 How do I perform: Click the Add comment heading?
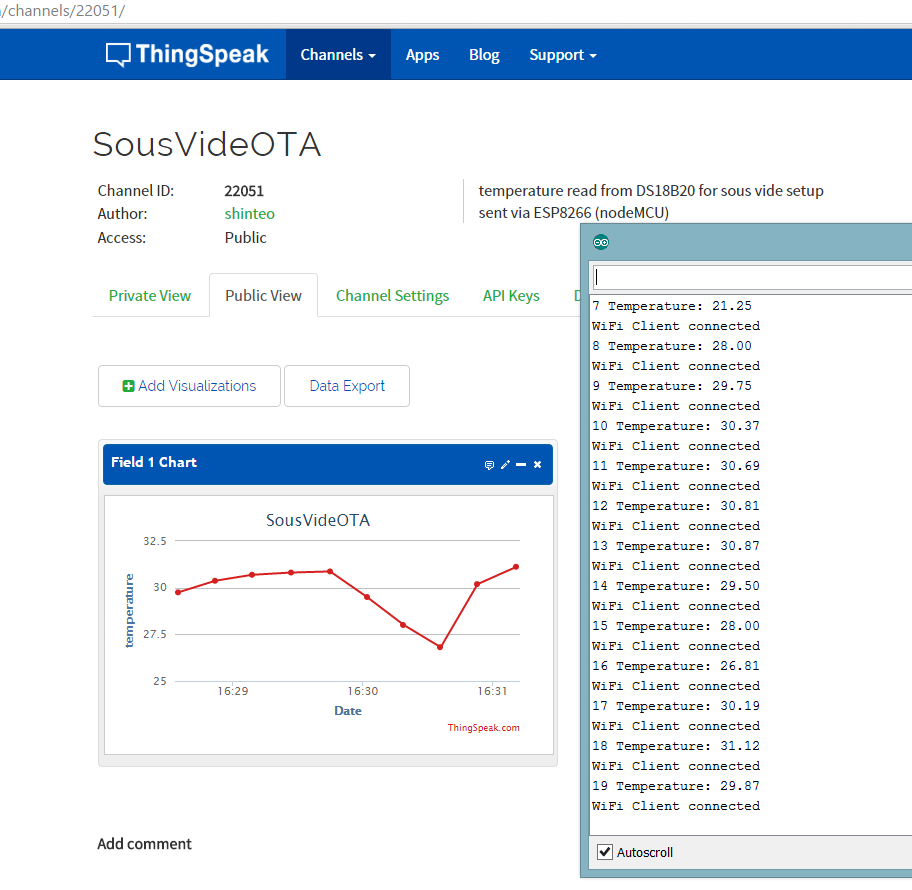click(144, 843)
